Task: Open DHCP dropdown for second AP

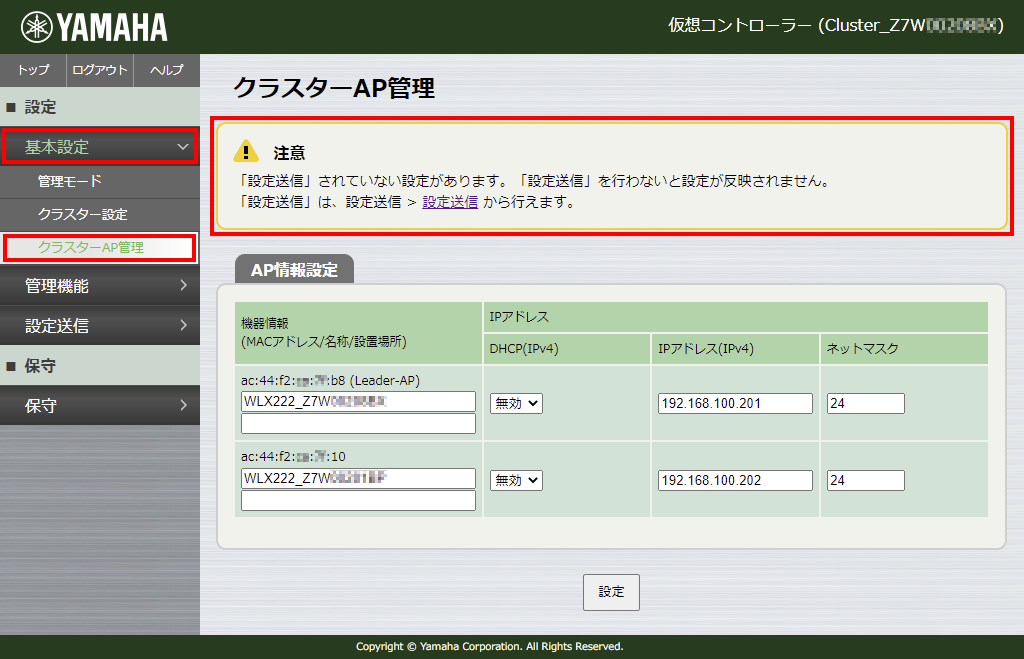Action: (x=516, y=480)
